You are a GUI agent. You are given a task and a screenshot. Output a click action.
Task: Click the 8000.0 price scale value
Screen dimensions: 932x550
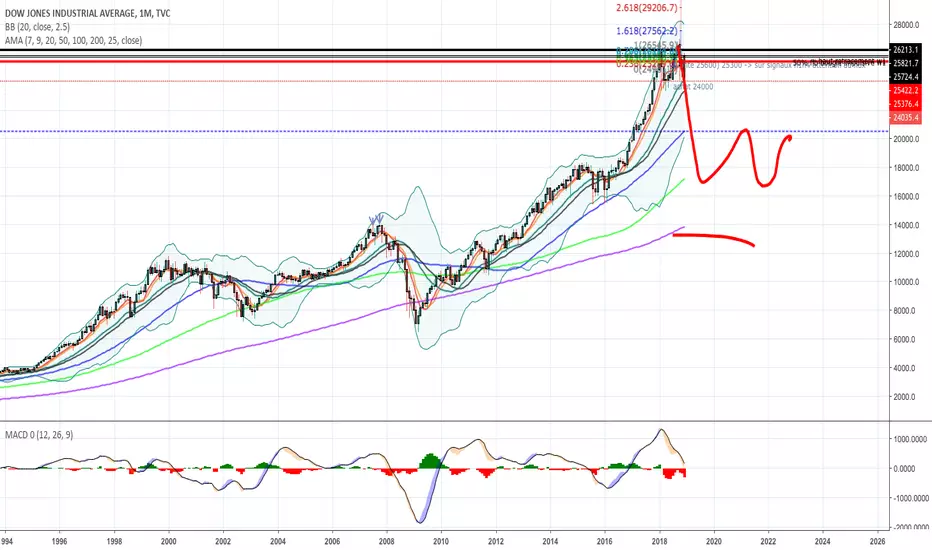pos(906,310)
